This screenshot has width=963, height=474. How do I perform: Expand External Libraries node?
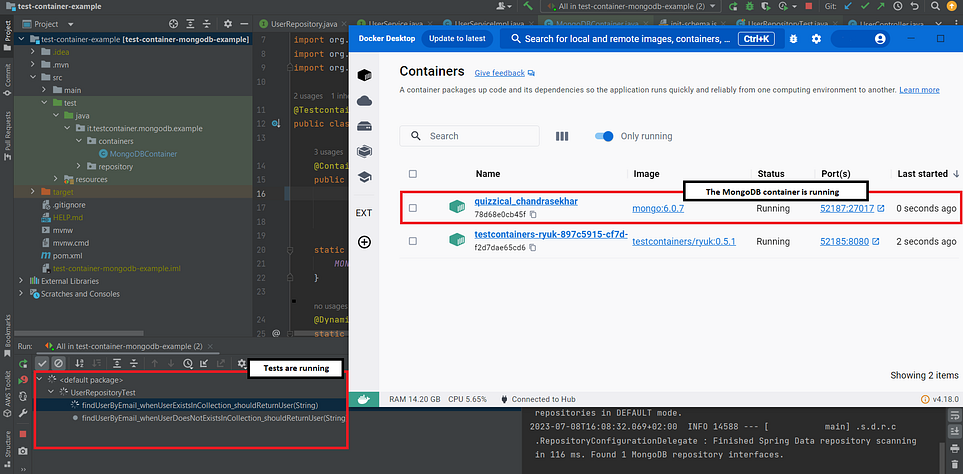point(22,281)
